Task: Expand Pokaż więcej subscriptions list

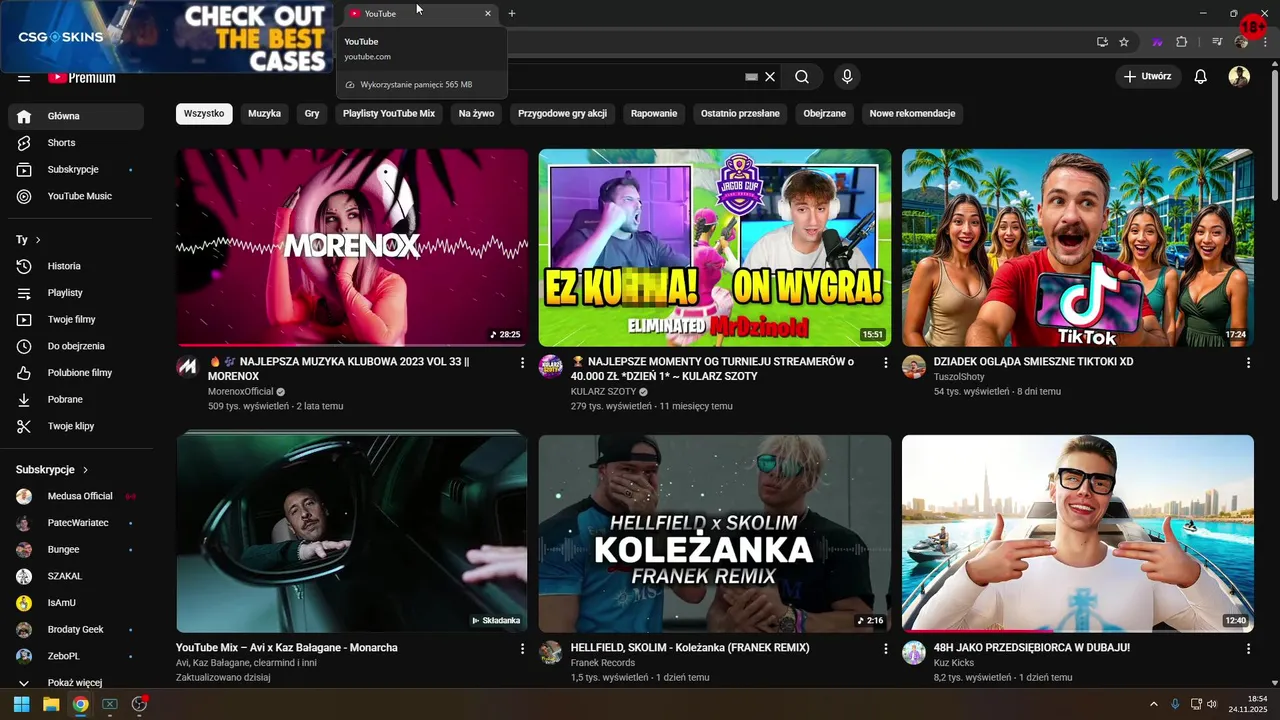Action: pos(76,683)
